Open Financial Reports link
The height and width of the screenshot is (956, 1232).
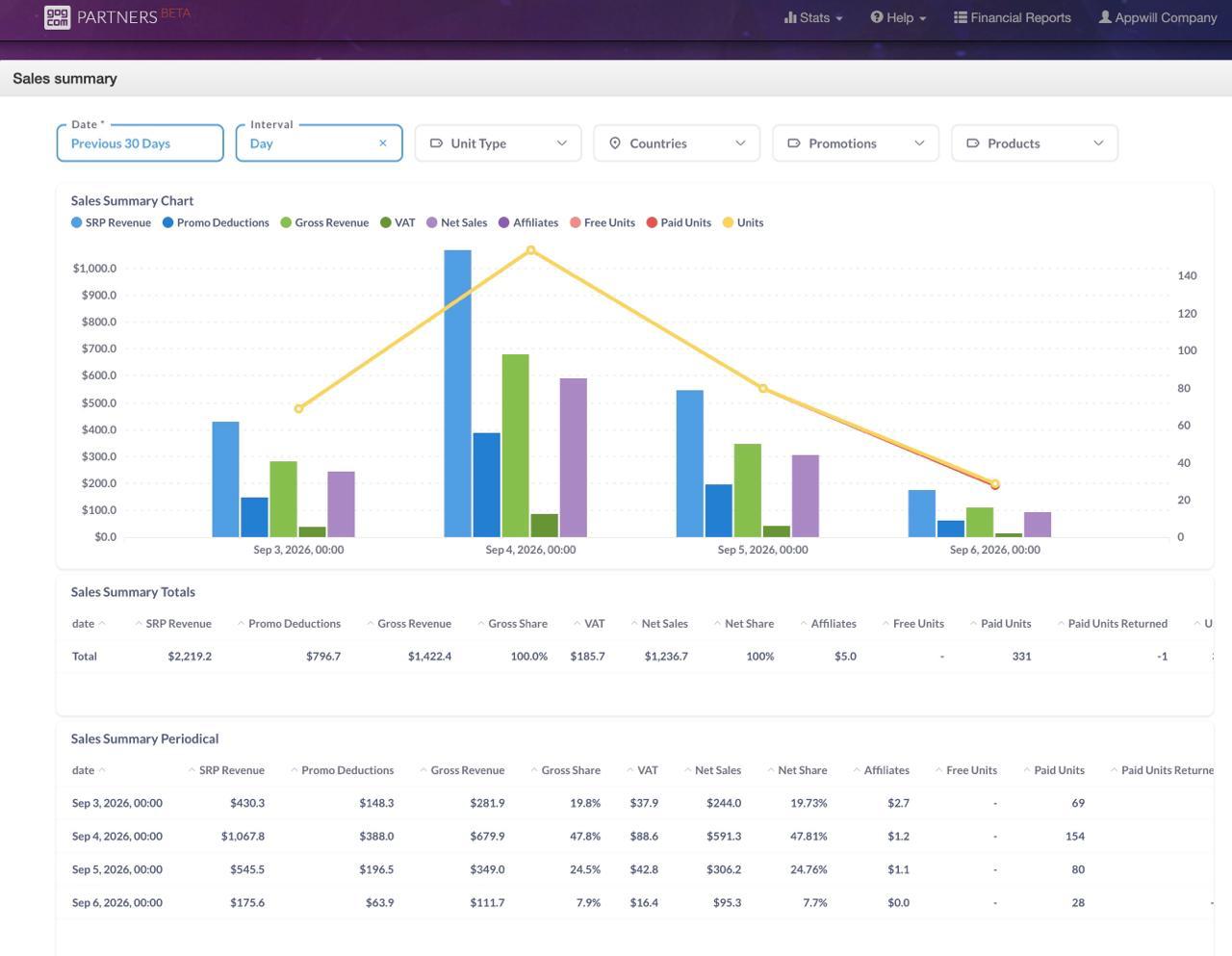pos(1012,17)
